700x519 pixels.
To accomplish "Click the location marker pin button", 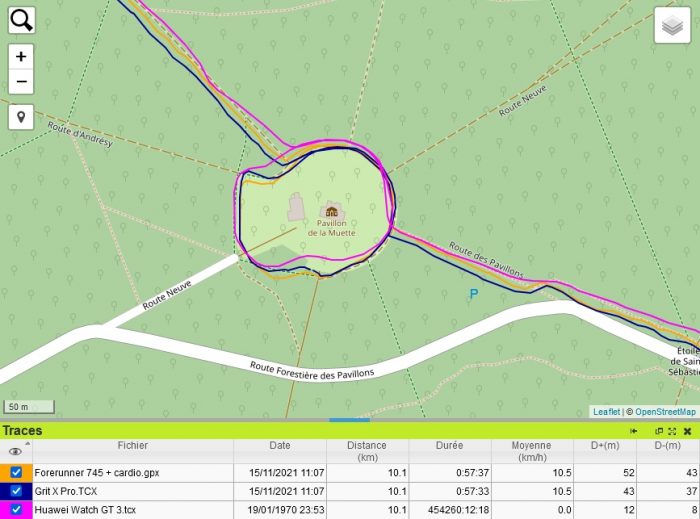I will (21, 117).
